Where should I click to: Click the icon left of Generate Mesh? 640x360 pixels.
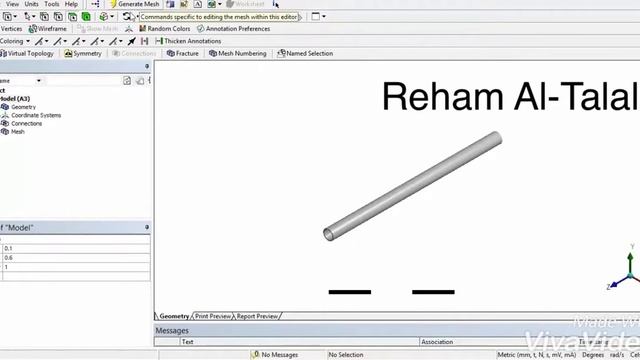pyautogui.click(x=95, y=4)
